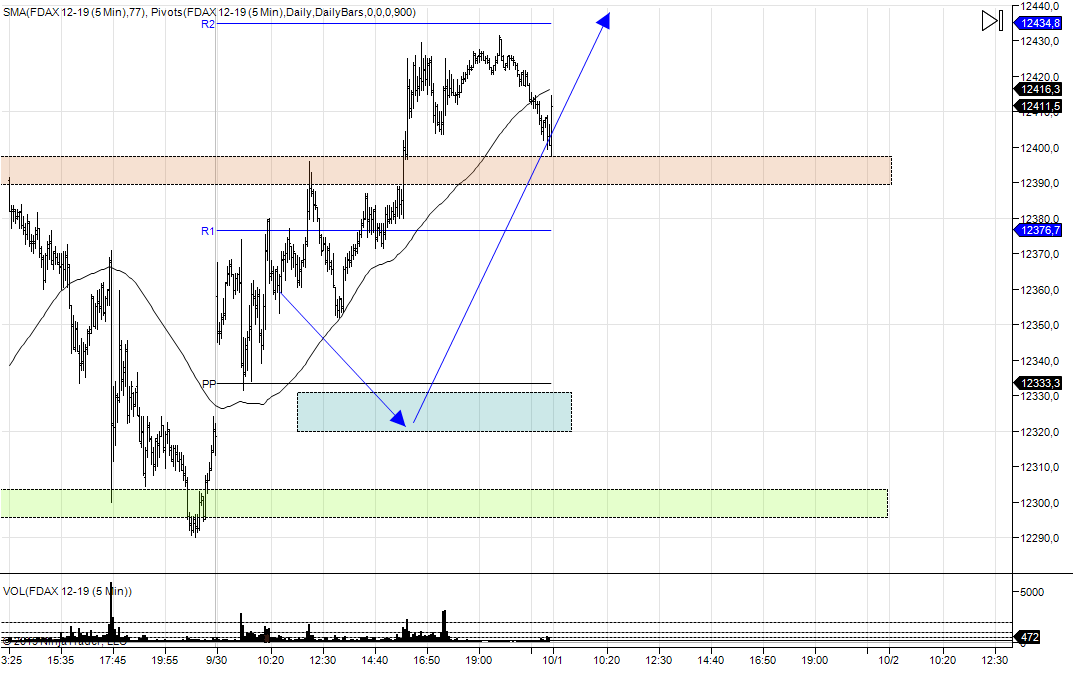
Task: Click the 12411,5 SMA price marker
Action: (x=1042, y=106)
